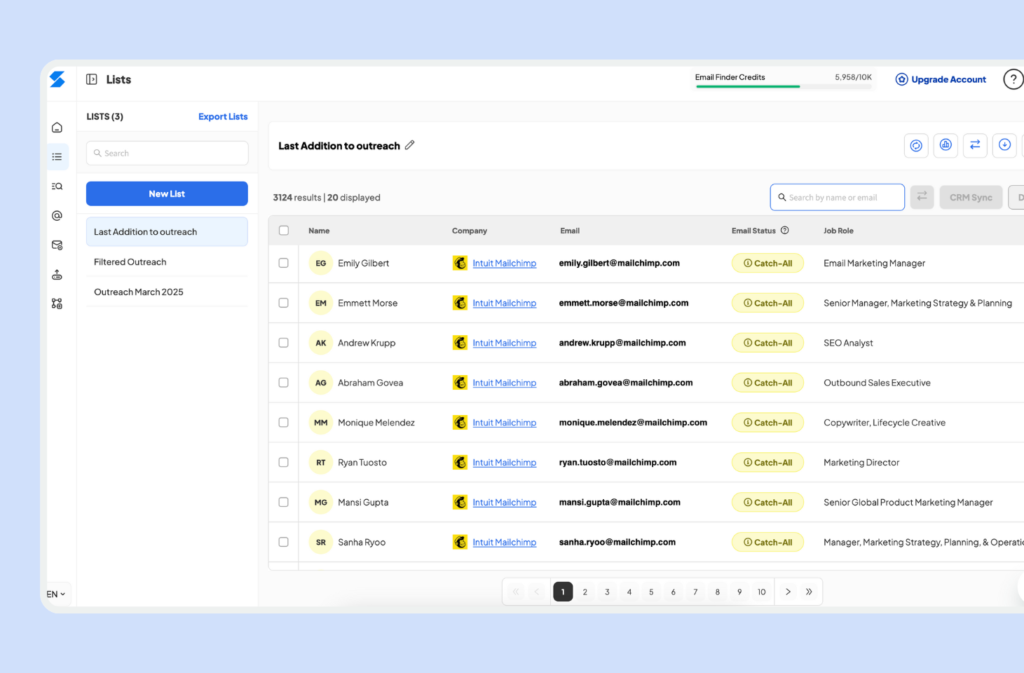Jump to page 5 in the pagination
Viewport: 1024px width, 673px height.
[651, 591]
